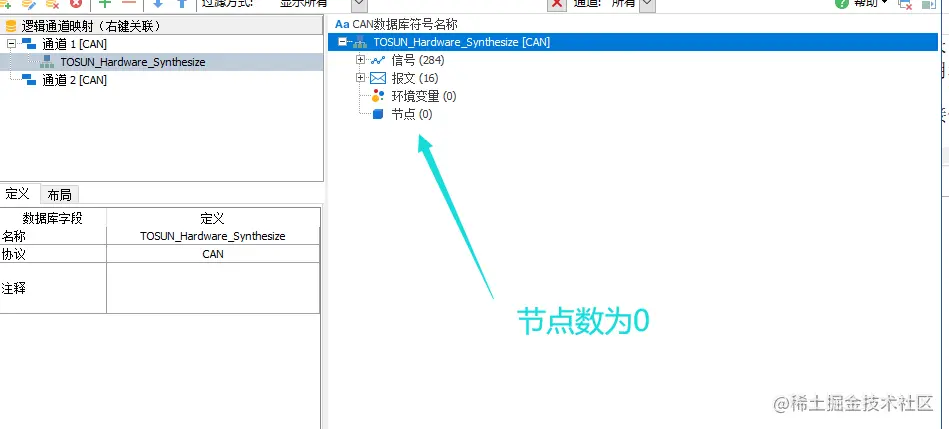
Task: Click the blue move-down arrow icon
Action: click(x=158, y=4)
